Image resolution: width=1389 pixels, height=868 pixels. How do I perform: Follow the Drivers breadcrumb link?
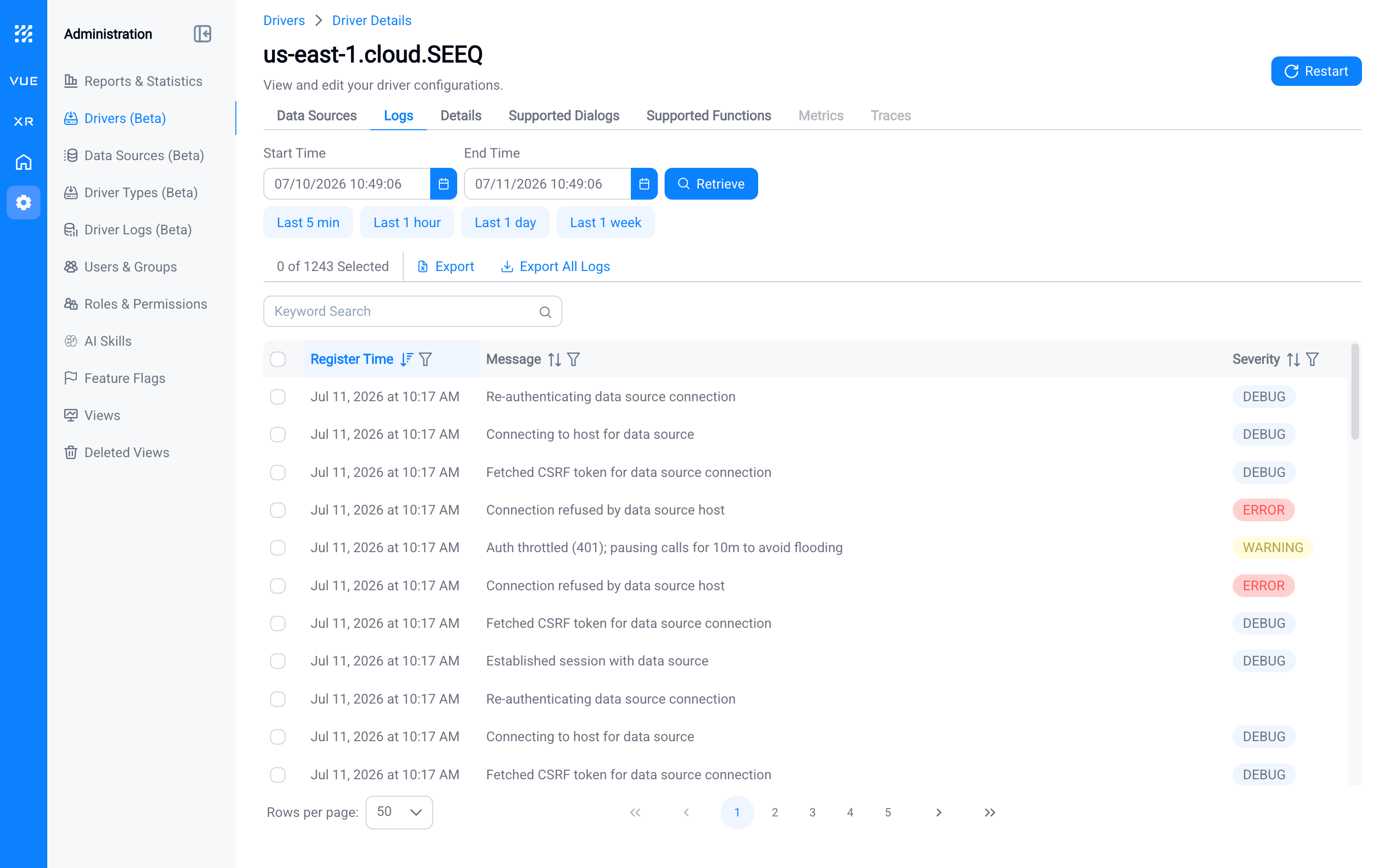click(x=284, y=21)
